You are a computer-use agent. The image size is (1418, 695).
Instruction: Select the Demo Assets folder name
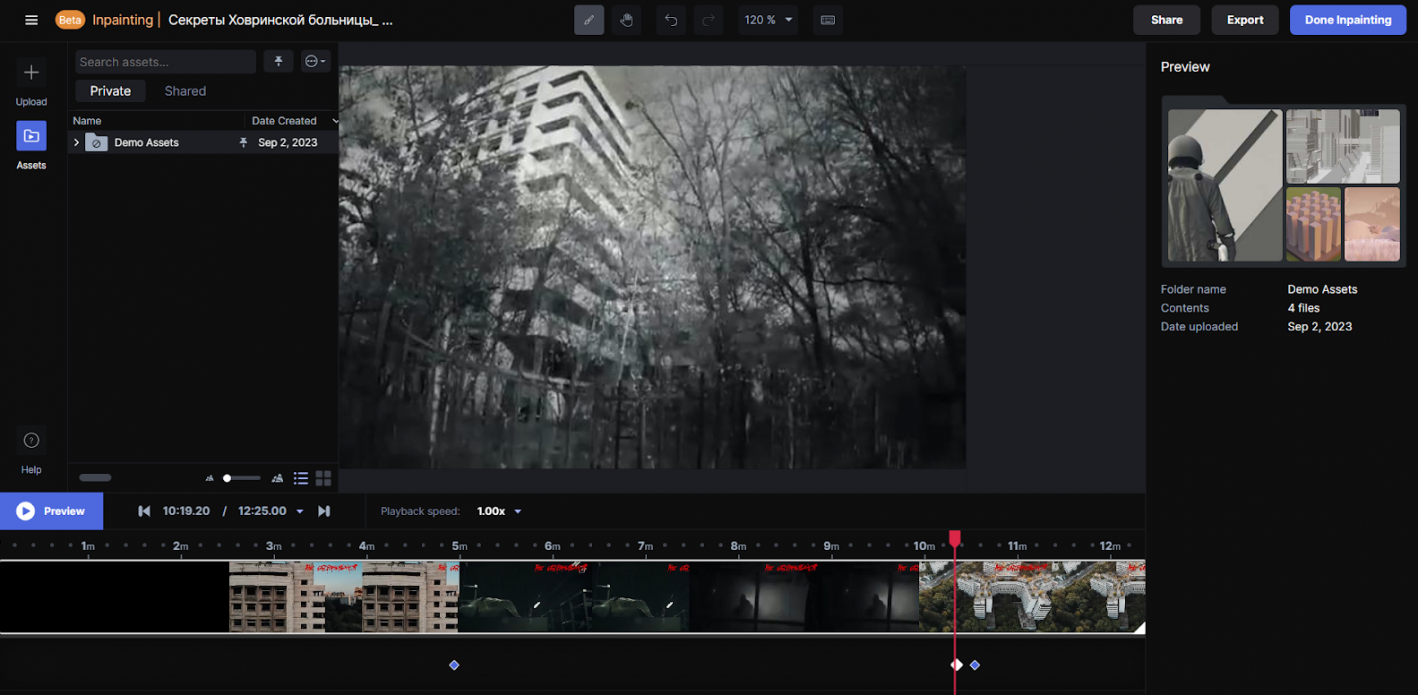(x=146, y=143)
